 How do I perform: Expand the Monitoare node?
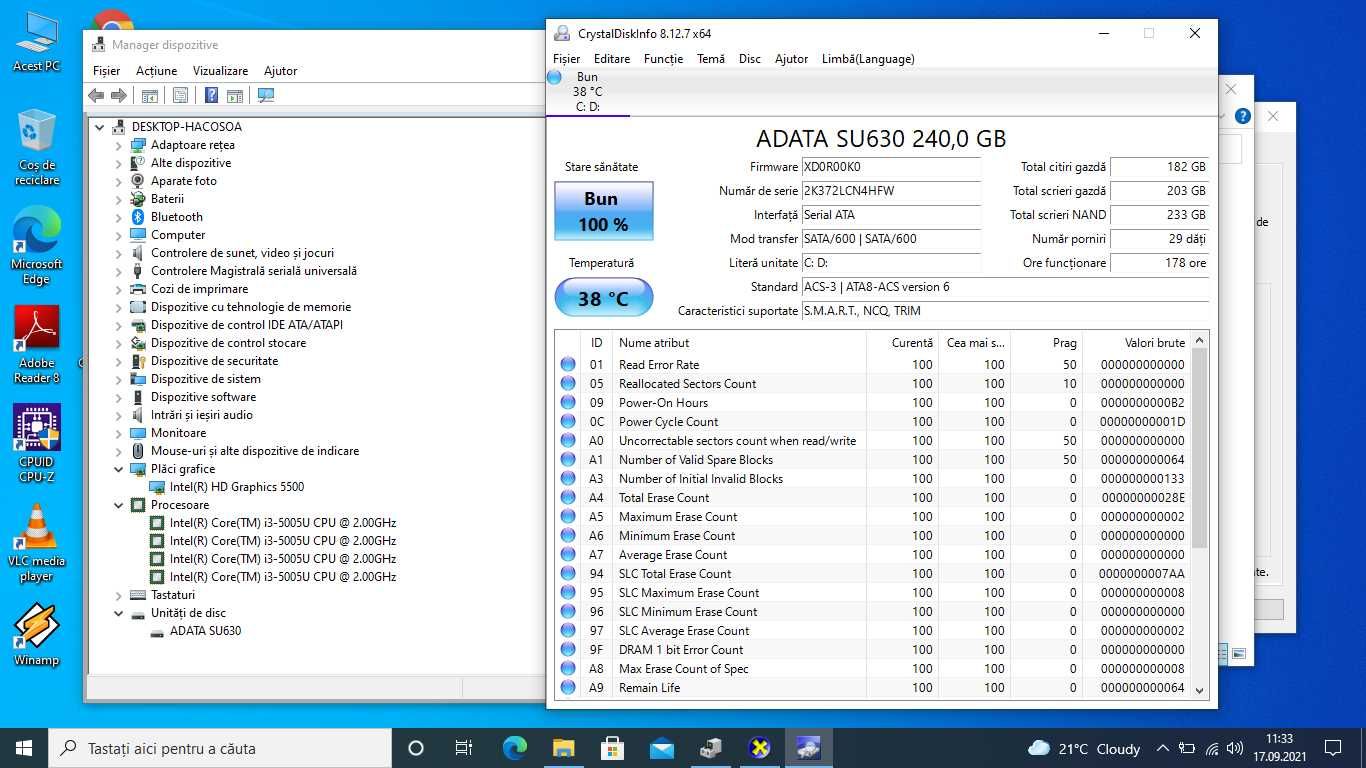(x=119, y=433)
